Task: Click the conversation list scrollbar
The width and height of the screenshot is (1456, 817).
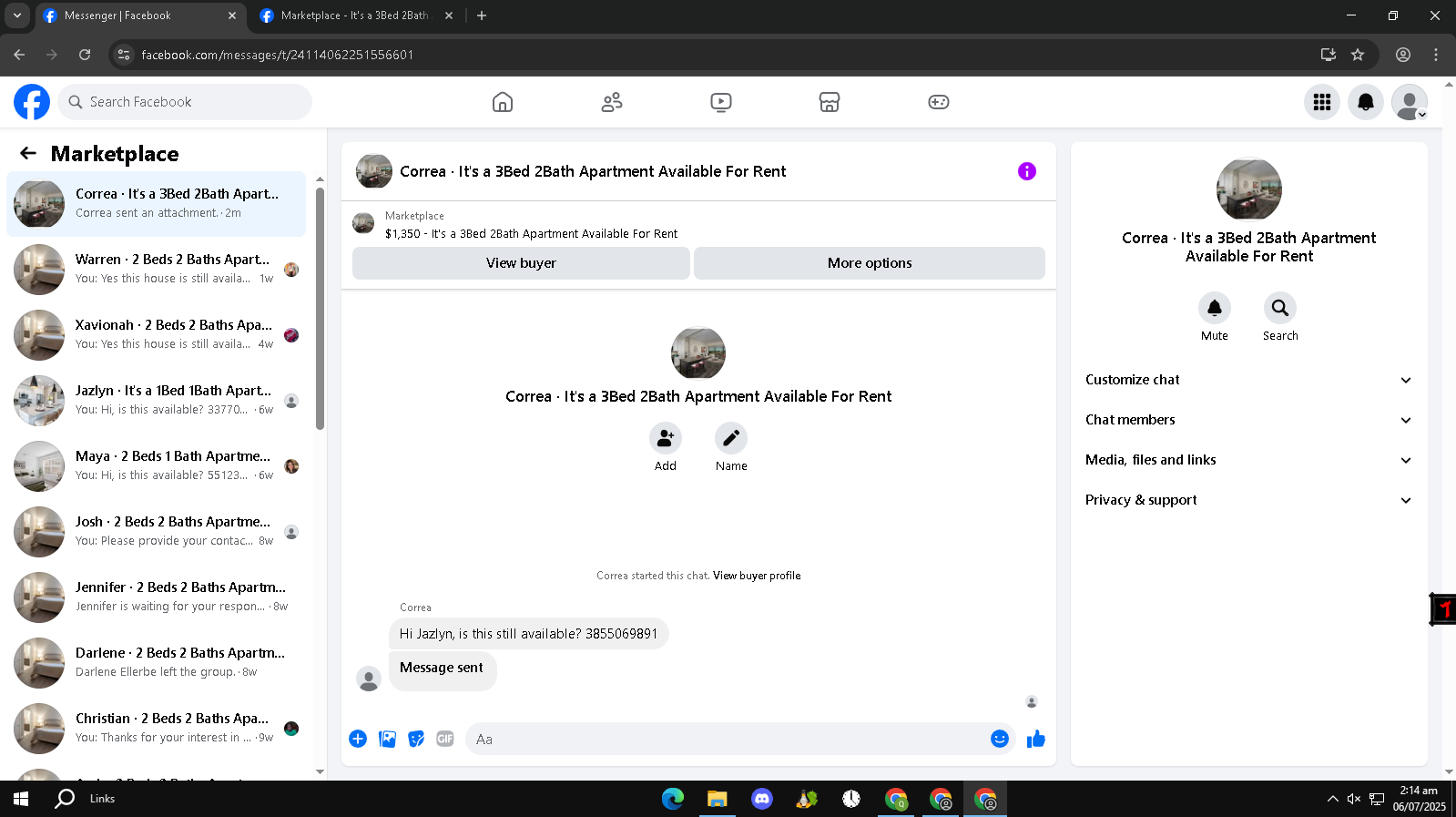Action: (320, 310)
